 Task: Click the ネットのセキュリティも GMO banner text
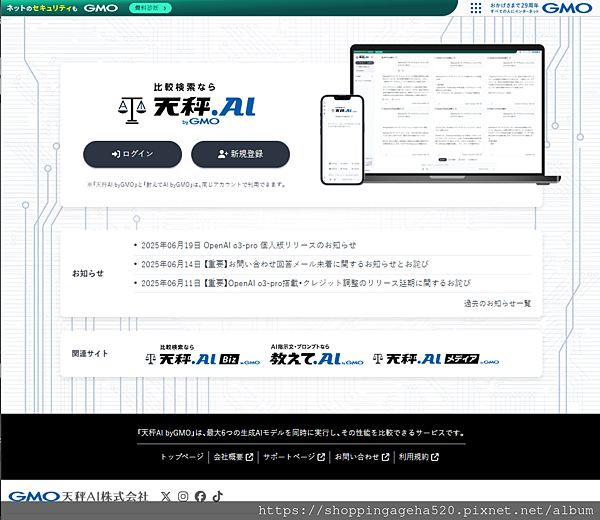pos(62,8)
